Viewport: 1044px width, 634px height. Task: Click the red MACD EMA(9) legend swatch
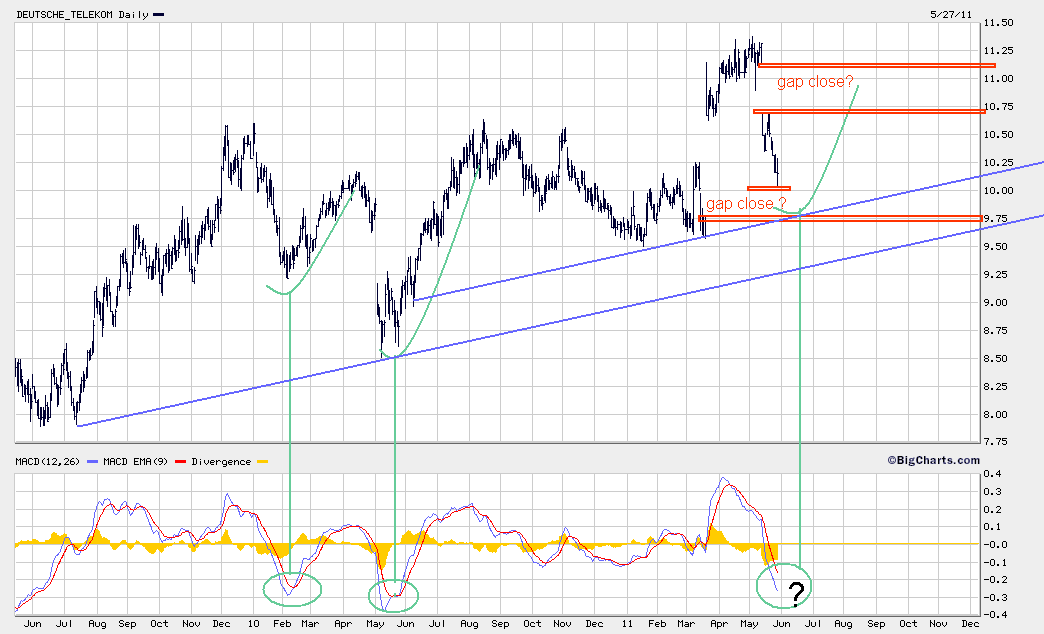coord(180,462)
